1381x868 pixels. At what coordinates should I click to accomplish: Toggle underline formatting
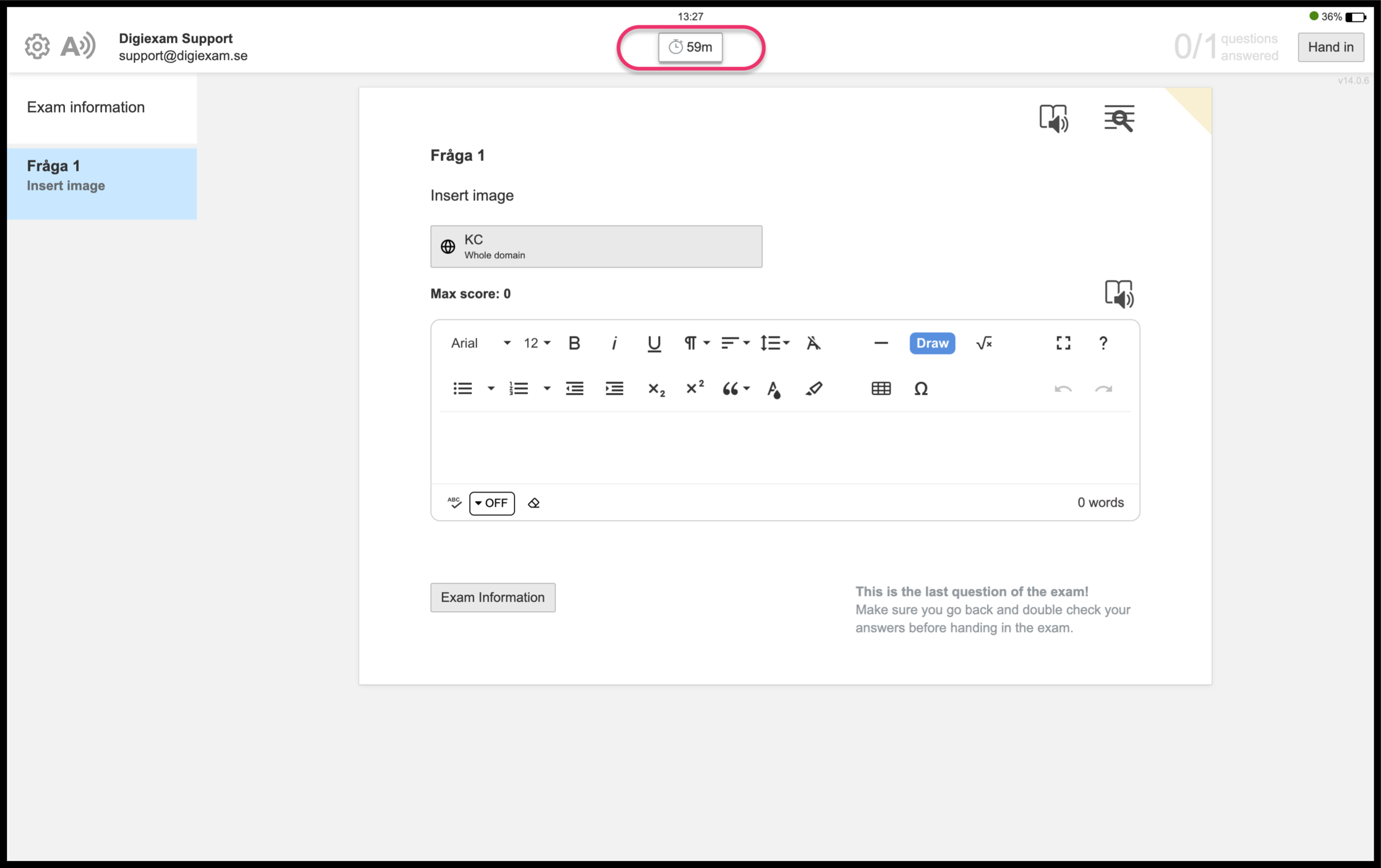click(654, 343)
